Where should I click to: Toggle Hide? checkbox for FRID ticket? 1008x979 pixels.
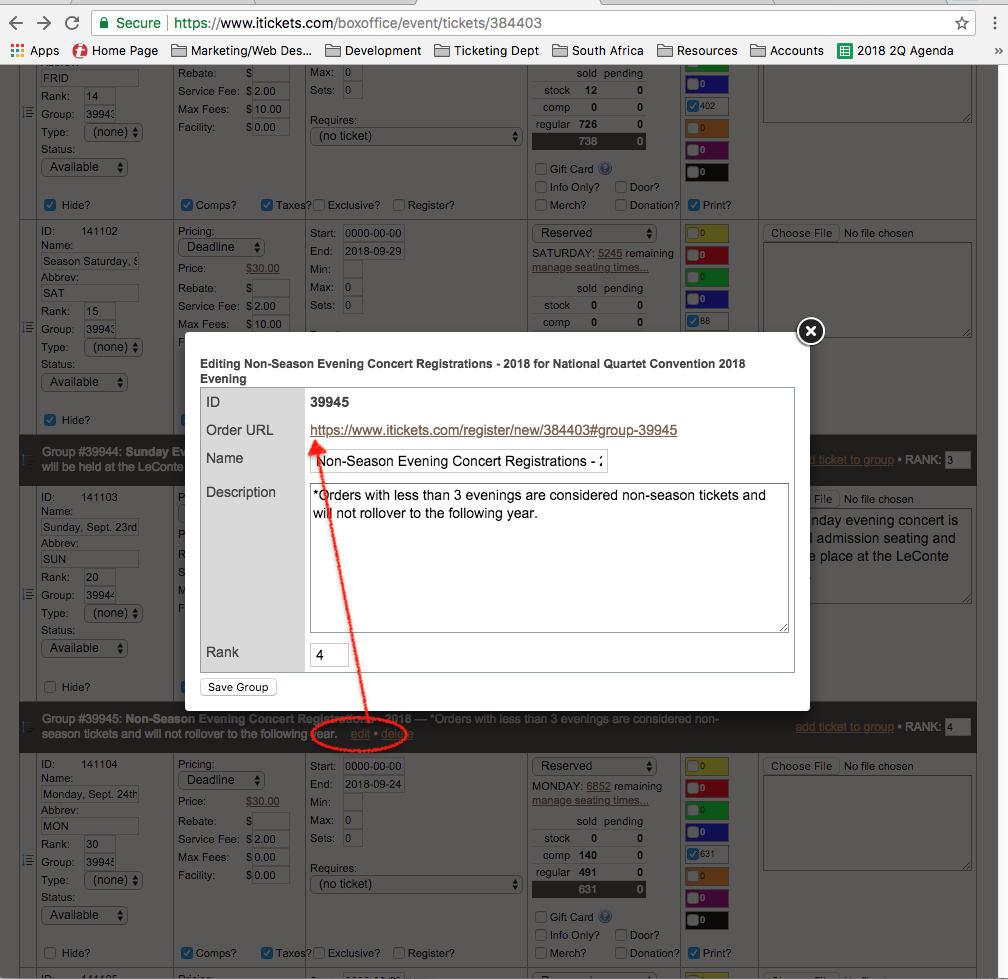pos(50,205)
